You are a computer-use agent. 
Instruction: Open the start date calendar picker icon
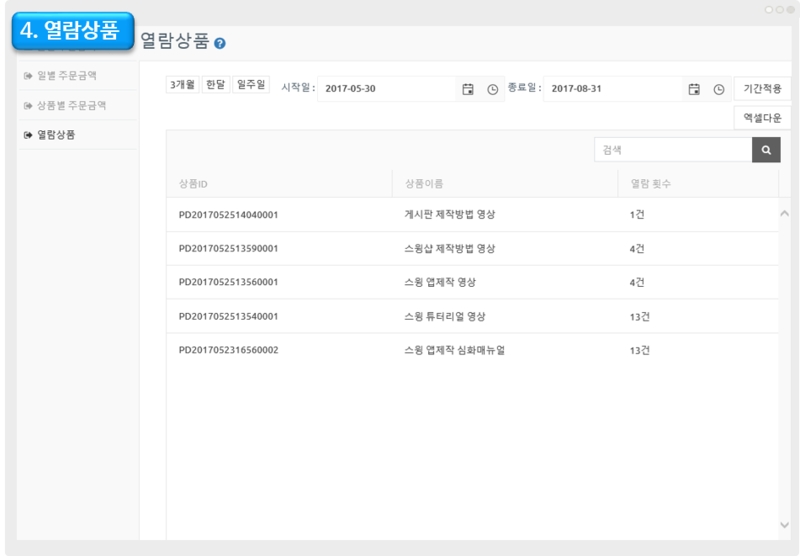click(468, 89)
